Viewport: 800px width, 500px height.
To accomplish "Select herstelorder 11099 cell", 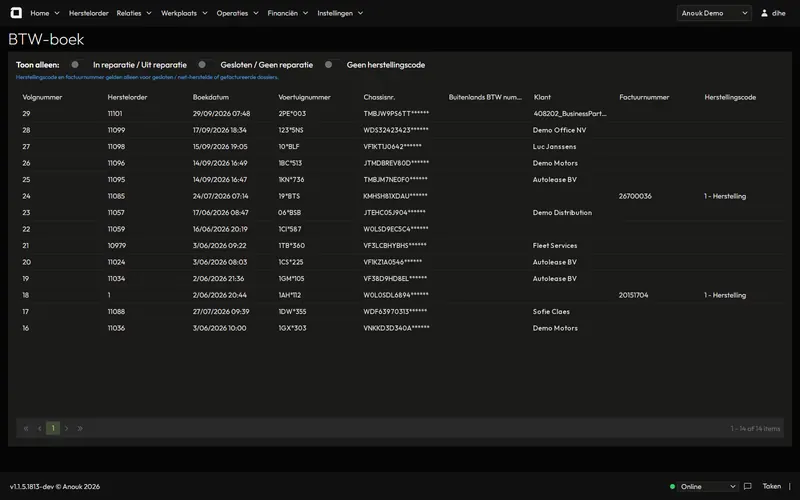I will pos(116,130).
